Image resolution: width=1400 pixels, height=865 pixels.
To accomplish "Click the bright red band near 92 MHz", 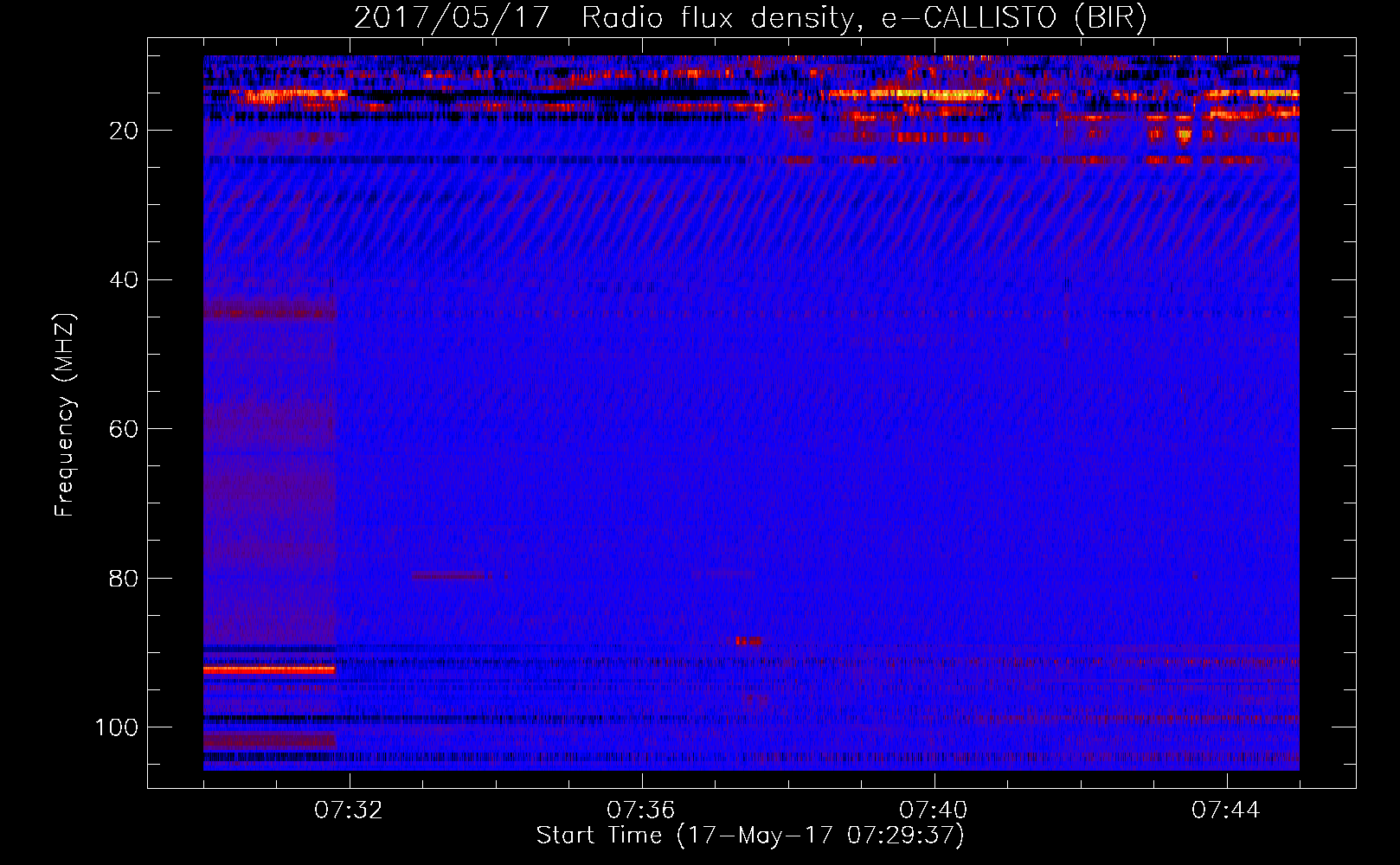I will [269, 670].
